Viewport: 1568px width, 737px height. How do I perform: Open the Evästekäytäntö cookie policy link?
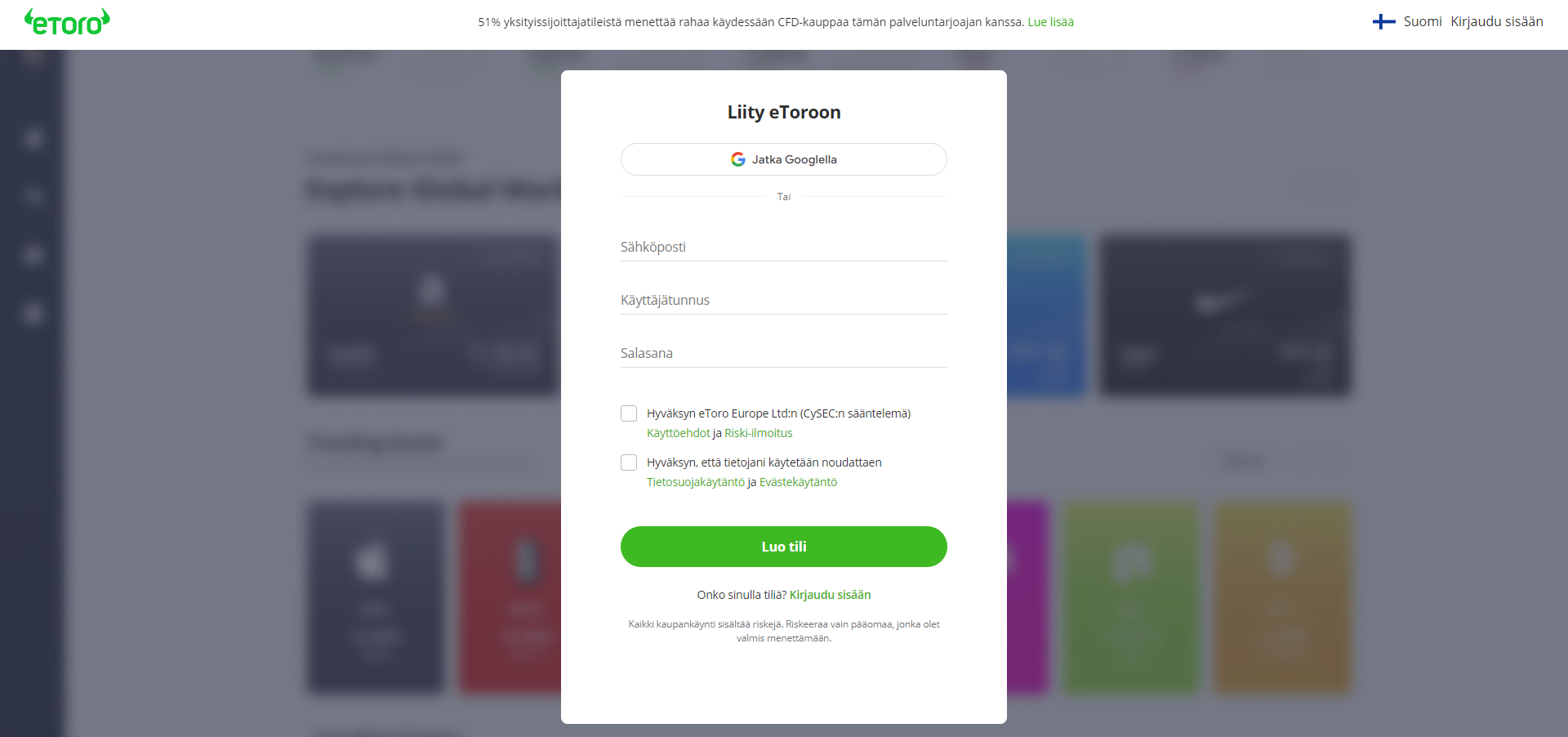click(x=798, y=482)
